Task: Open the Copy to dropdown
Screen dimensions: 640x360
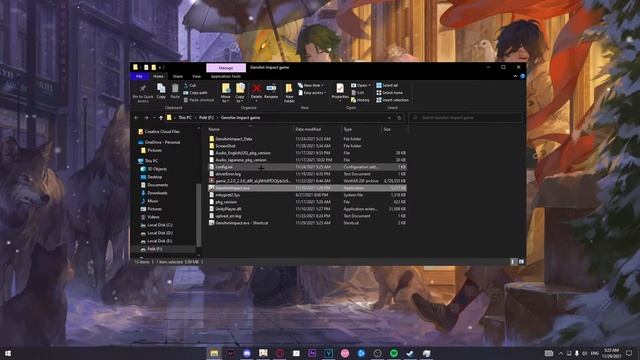Action: (240, 93)
